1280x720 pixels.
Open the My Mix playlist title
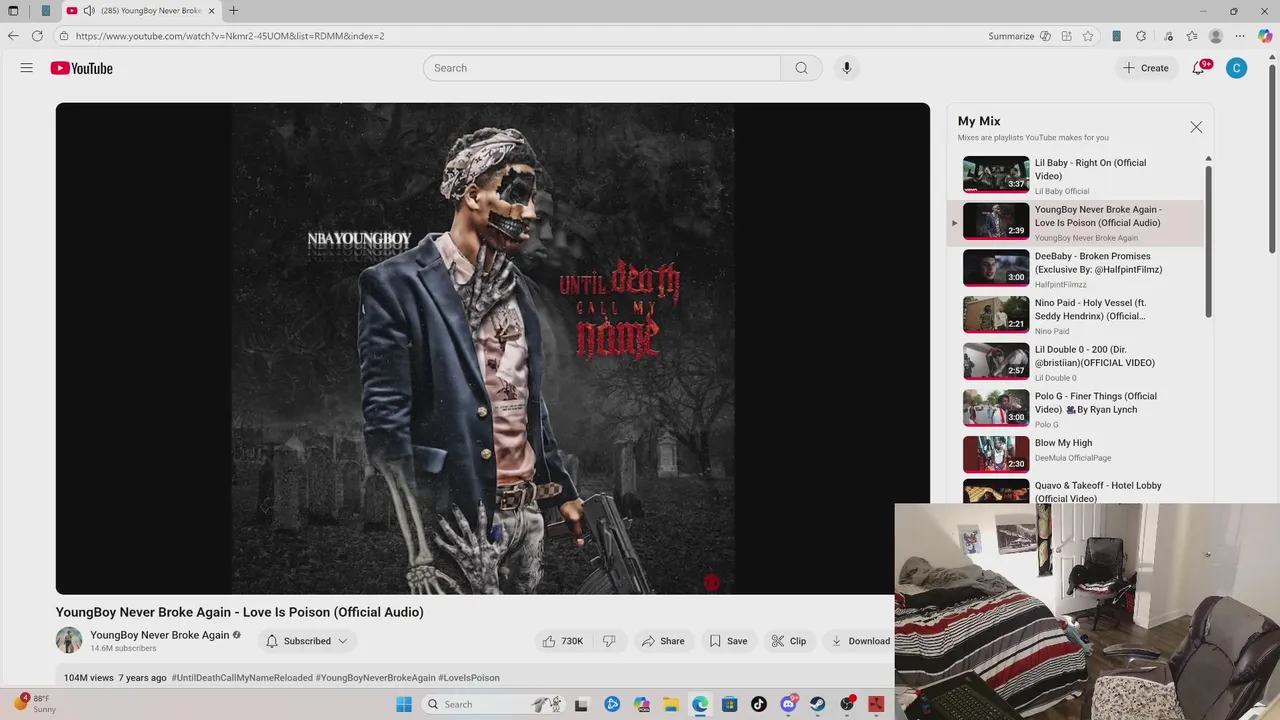click(x=979, y=121)
